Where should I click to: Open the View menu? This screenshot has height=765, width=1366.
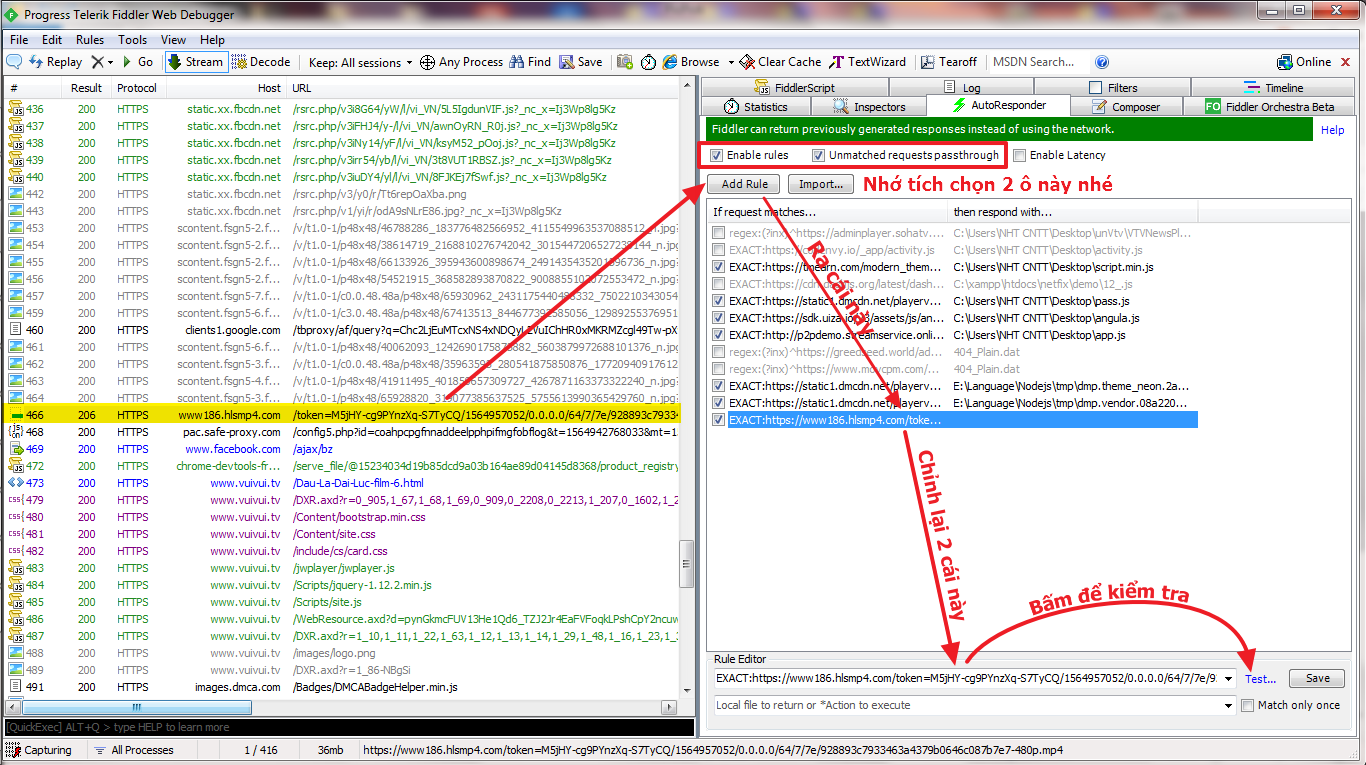coord(174,40)
